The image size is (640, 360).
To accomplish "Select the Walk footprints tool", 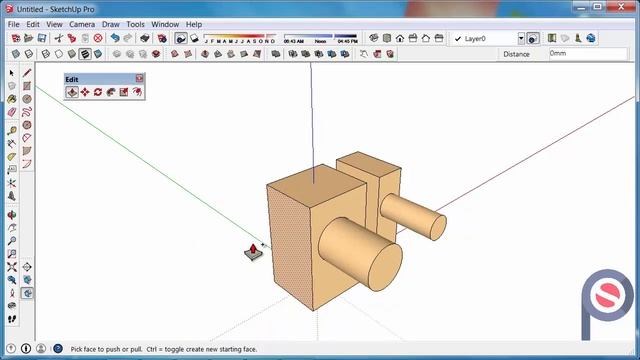I will 11,319.
